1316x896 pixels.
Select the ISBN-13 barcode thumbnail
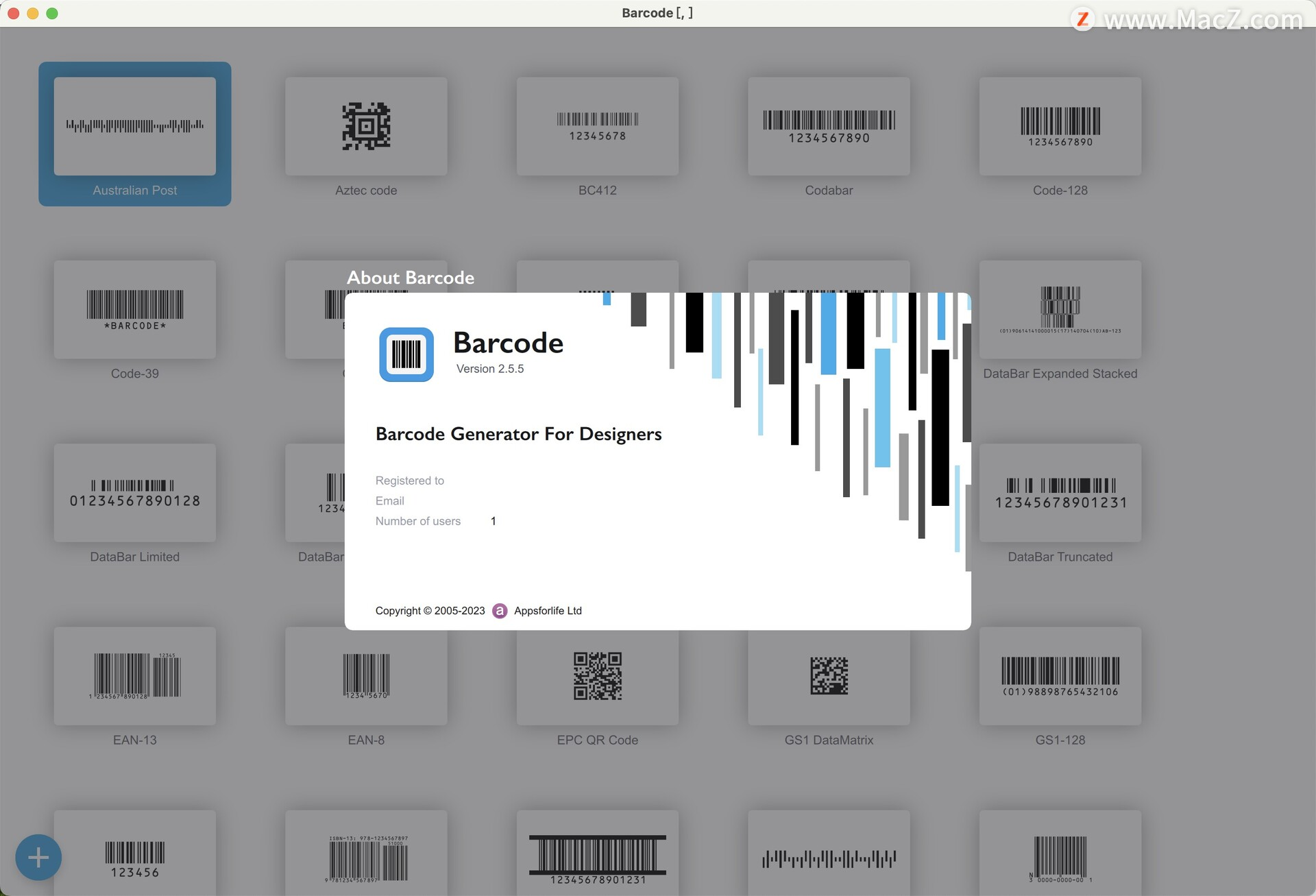(366, 853)
